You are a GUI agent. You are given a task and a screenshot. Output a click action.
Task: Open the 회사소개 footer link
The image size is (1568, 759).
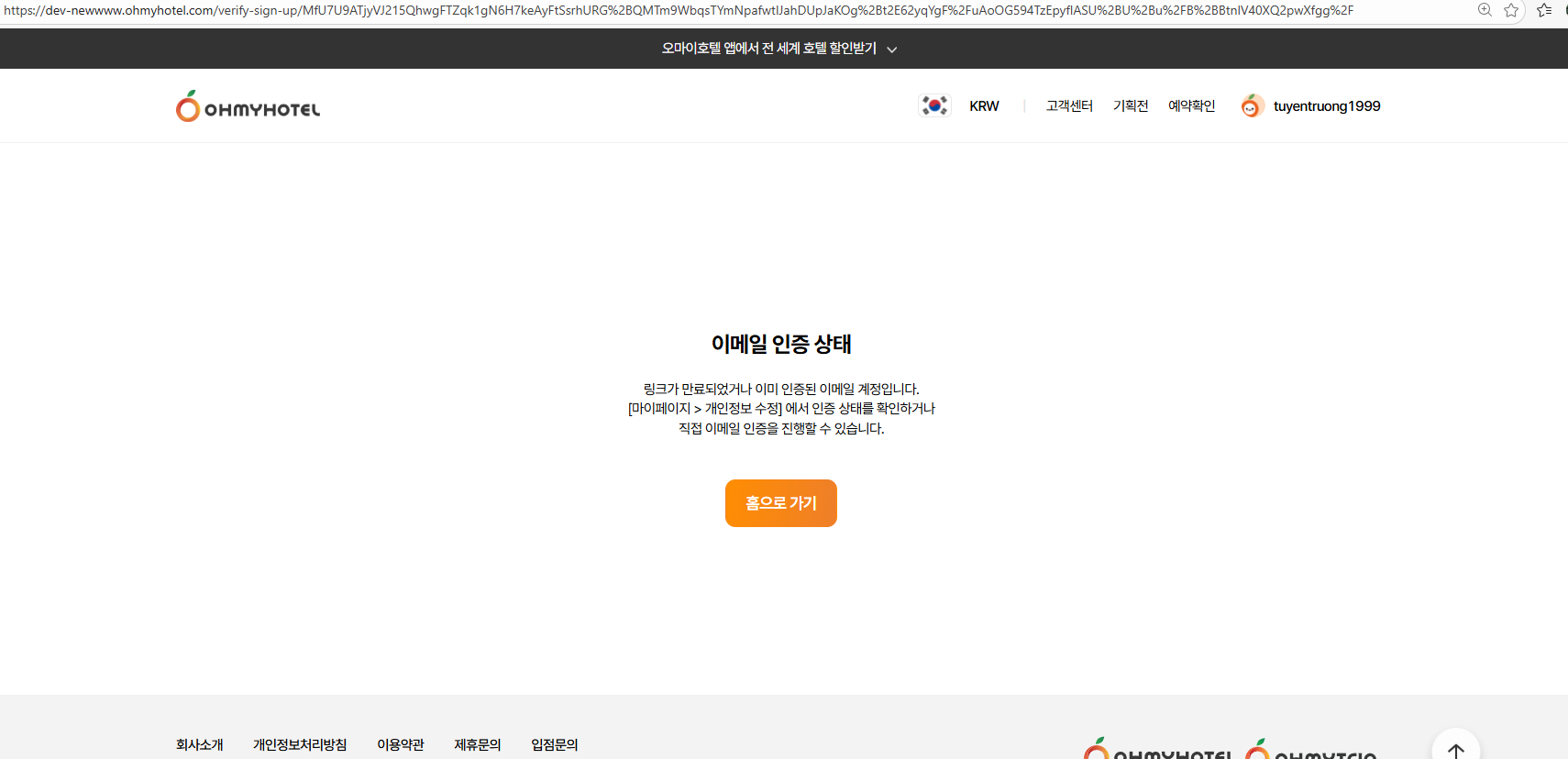point(200,745)
